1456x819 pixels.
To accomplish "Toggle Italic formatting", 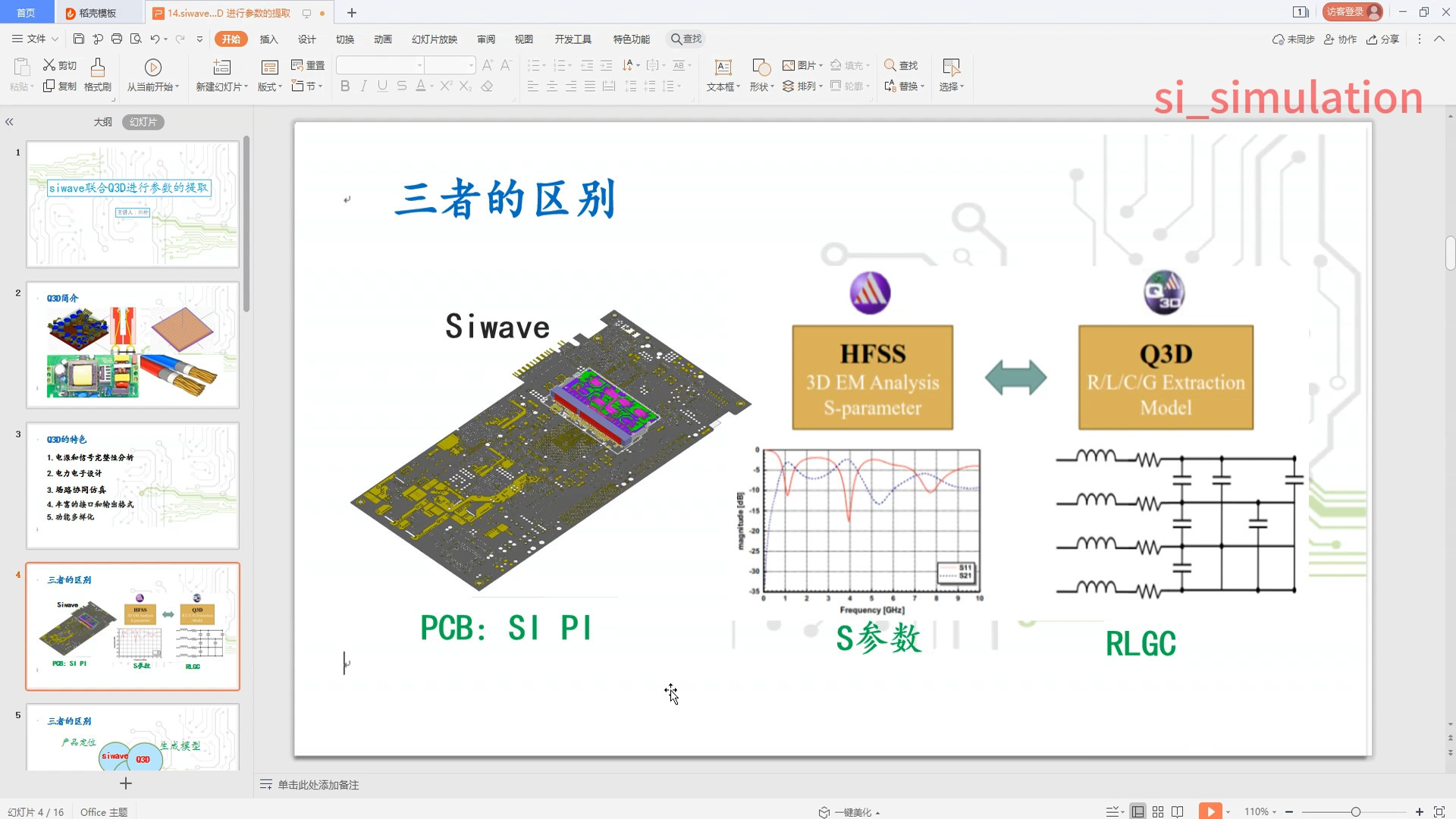I will [x=364, y=86].
